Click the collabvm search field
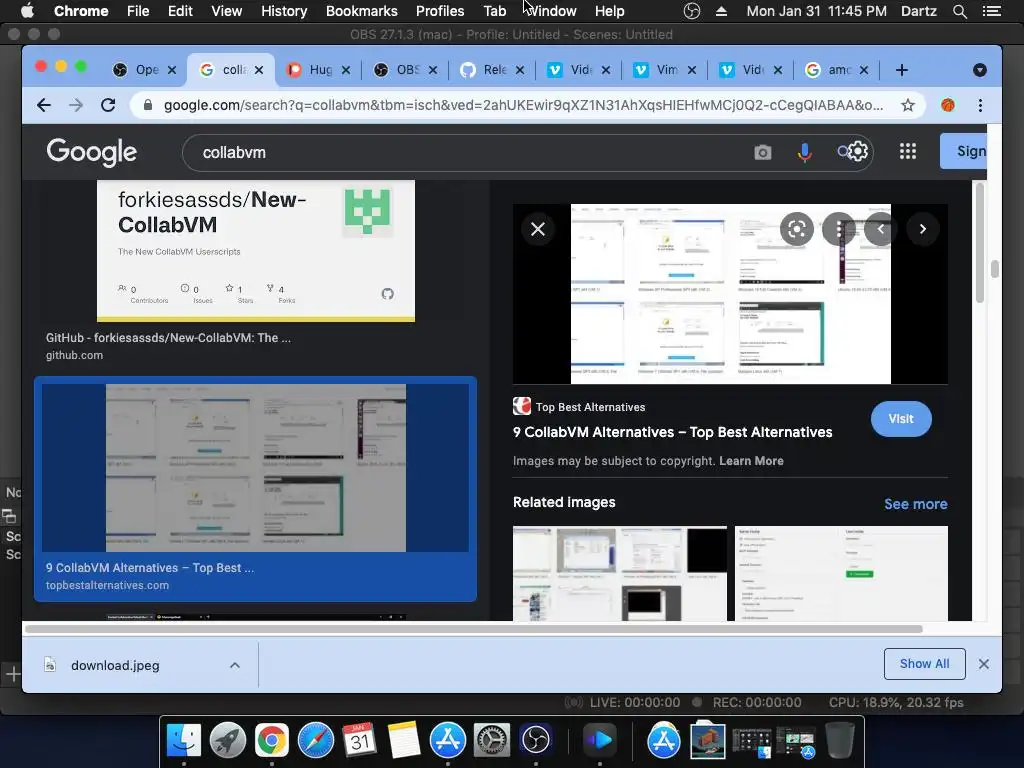The width and height of the screenshot is (1024, 768). (470, 153)
